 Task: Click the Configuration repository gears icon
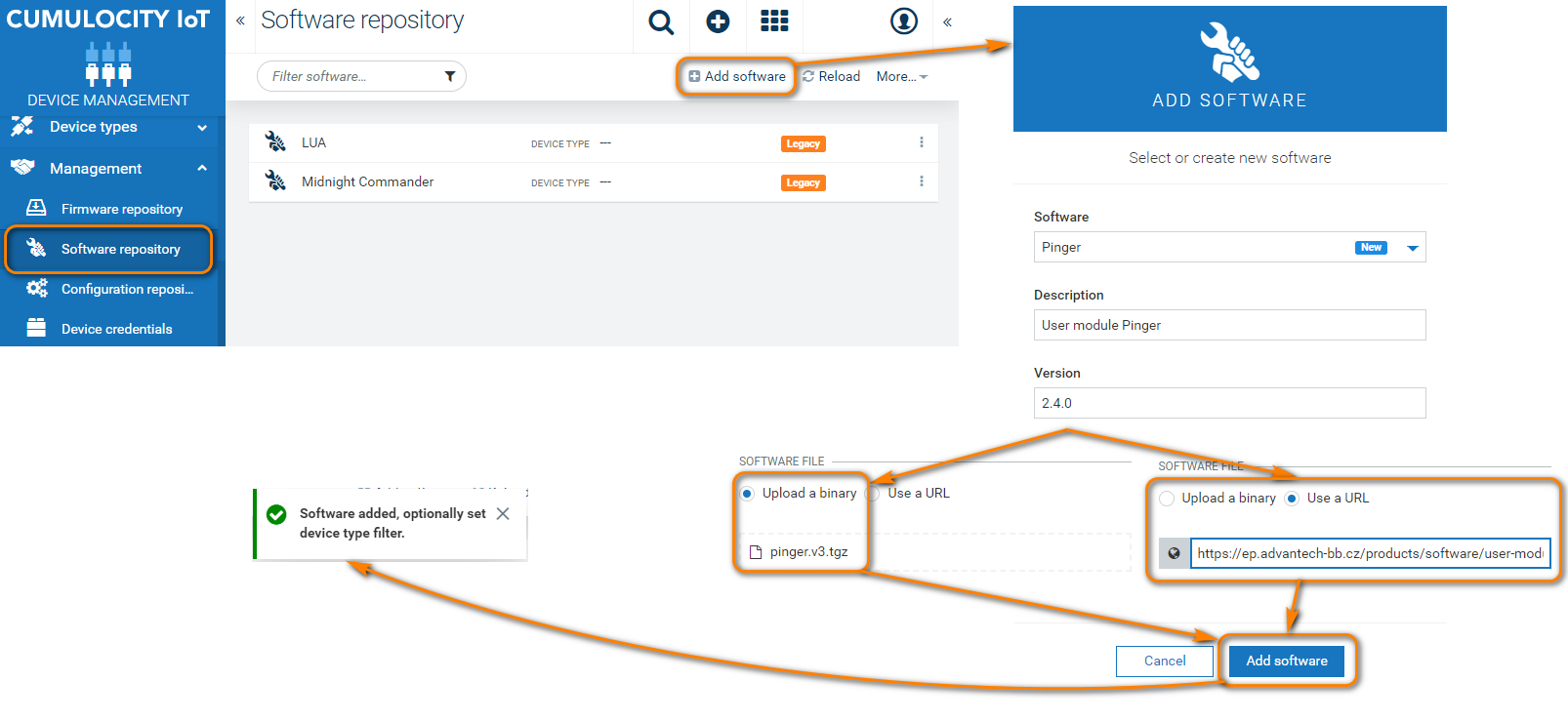[37, 288]
